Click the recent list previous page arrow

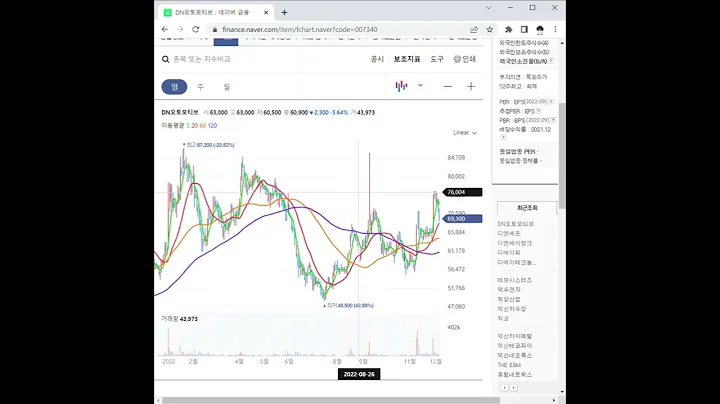click(x=504, y=388)
